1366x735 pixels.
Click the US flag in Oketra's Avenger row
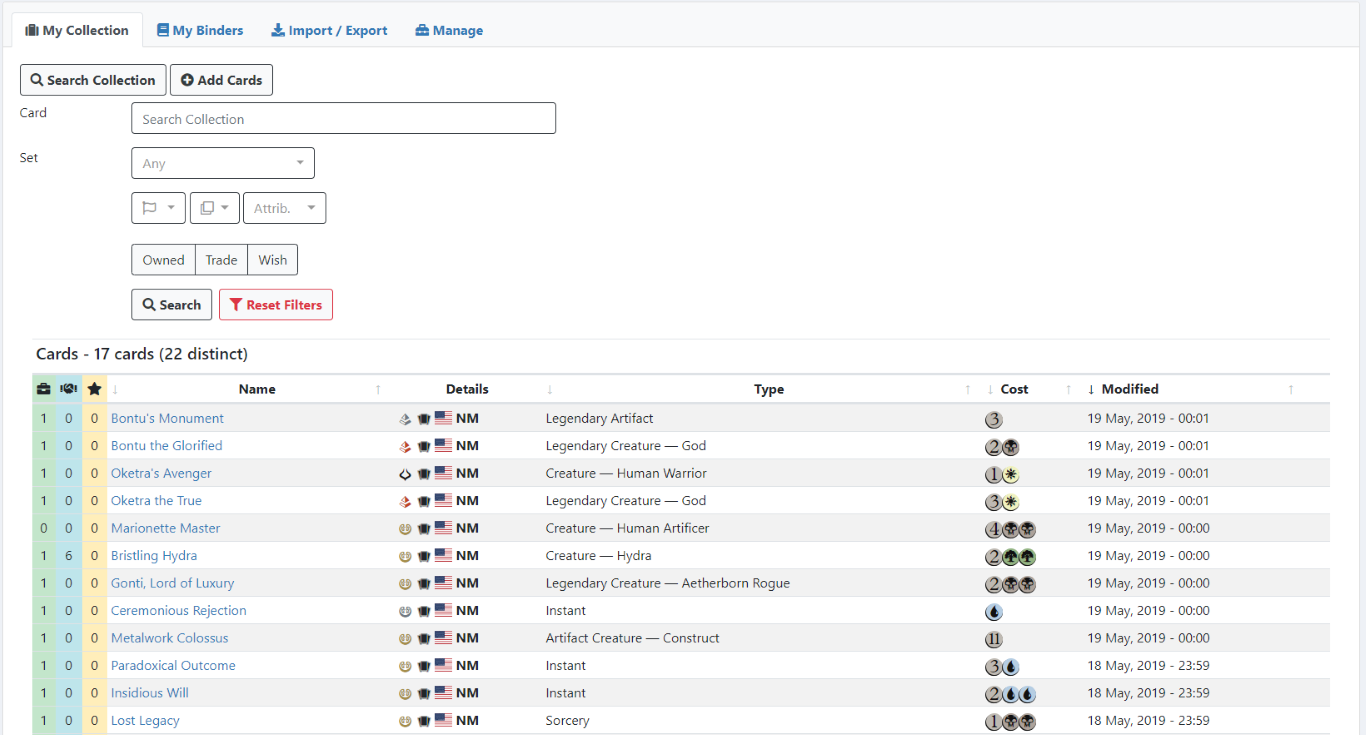(x=443, y=474)
